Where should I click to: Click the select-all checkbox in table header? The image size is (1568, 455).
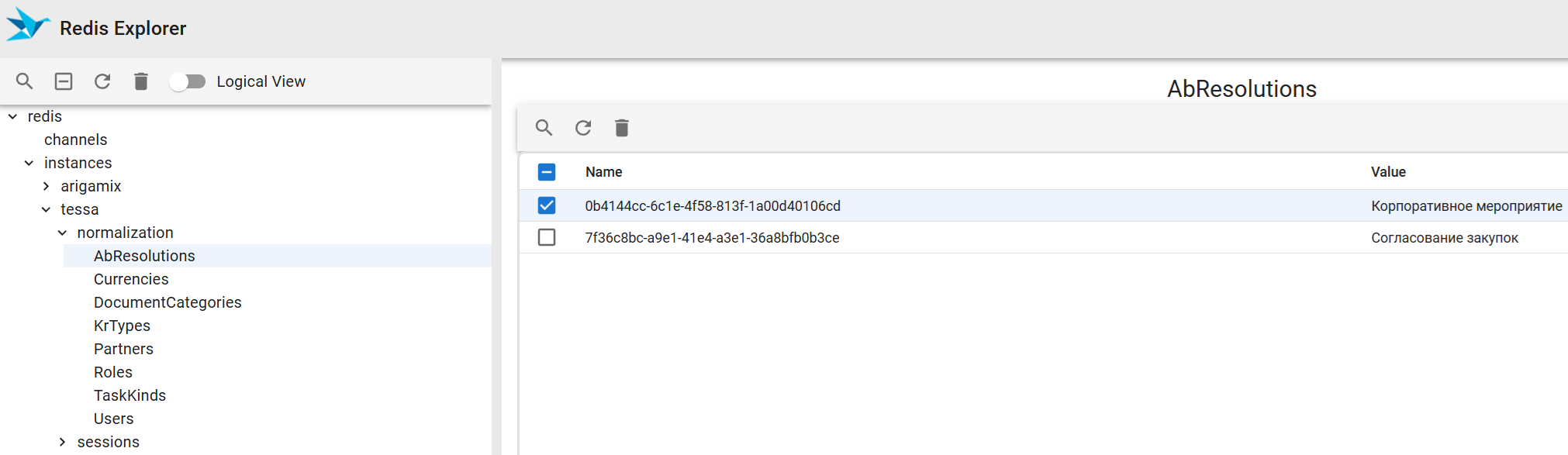(x=547, y=172)
